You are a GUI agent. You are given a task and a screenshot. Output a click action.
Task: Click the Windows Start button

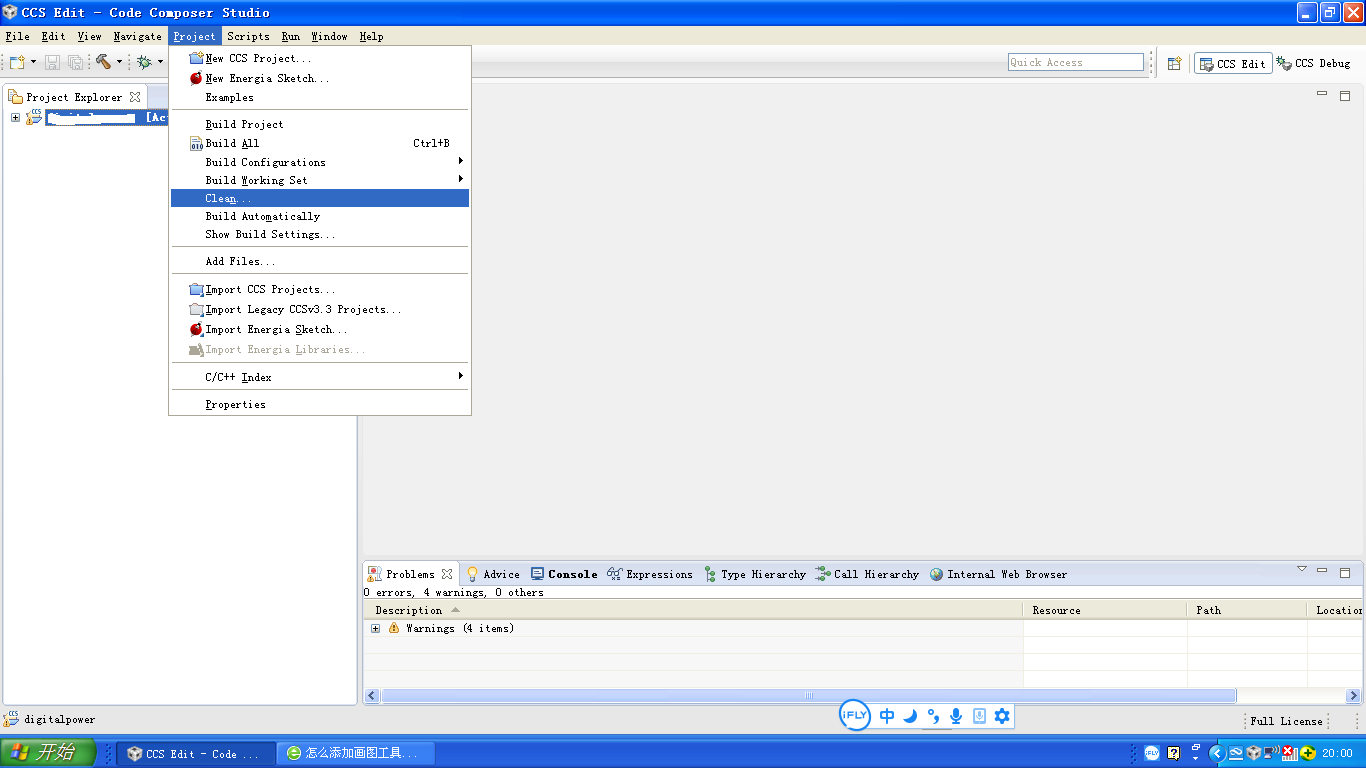[x=48, y=753]
